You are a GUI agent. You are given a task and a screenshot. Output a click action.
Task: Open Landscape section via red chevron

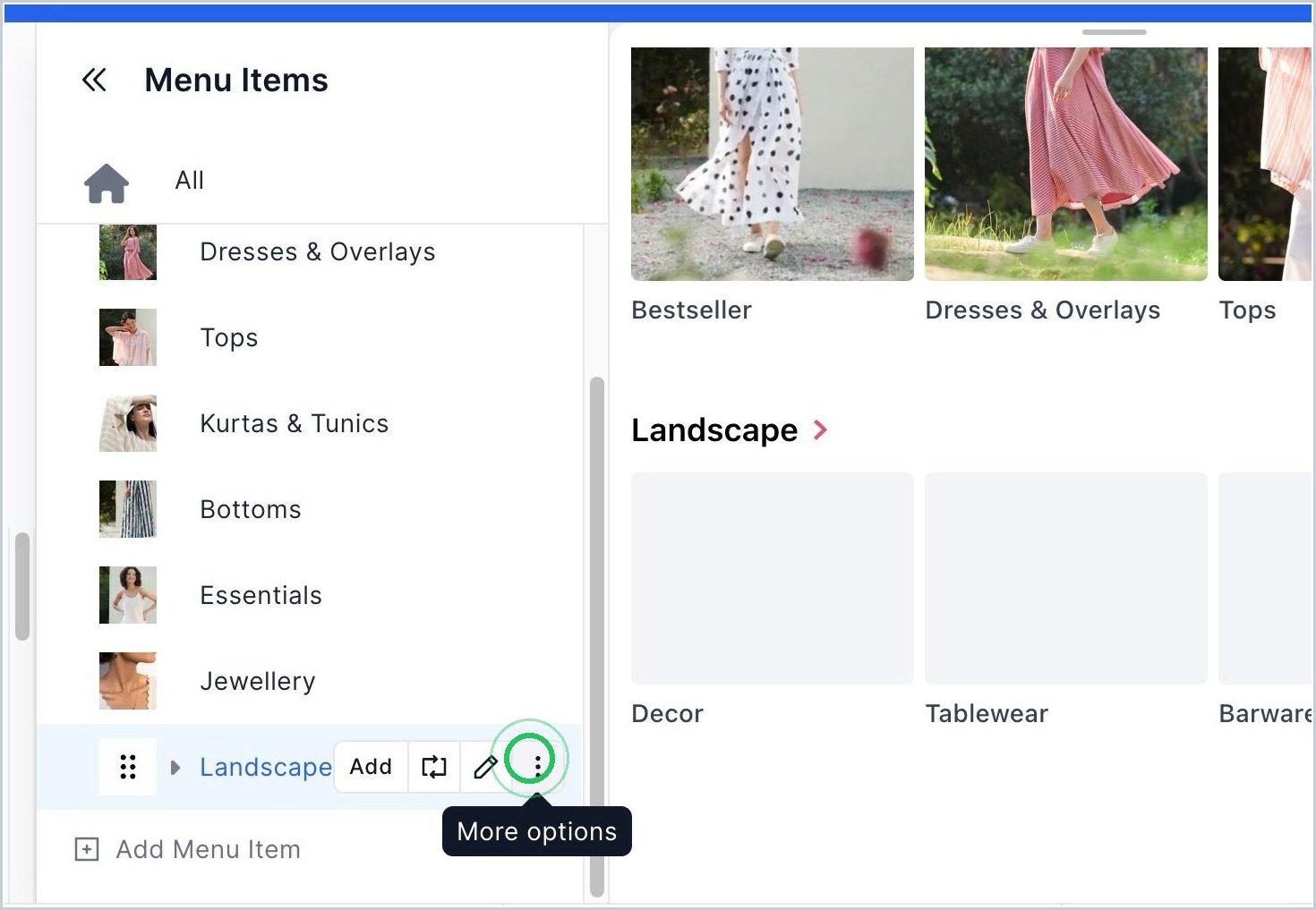(820, 430)
